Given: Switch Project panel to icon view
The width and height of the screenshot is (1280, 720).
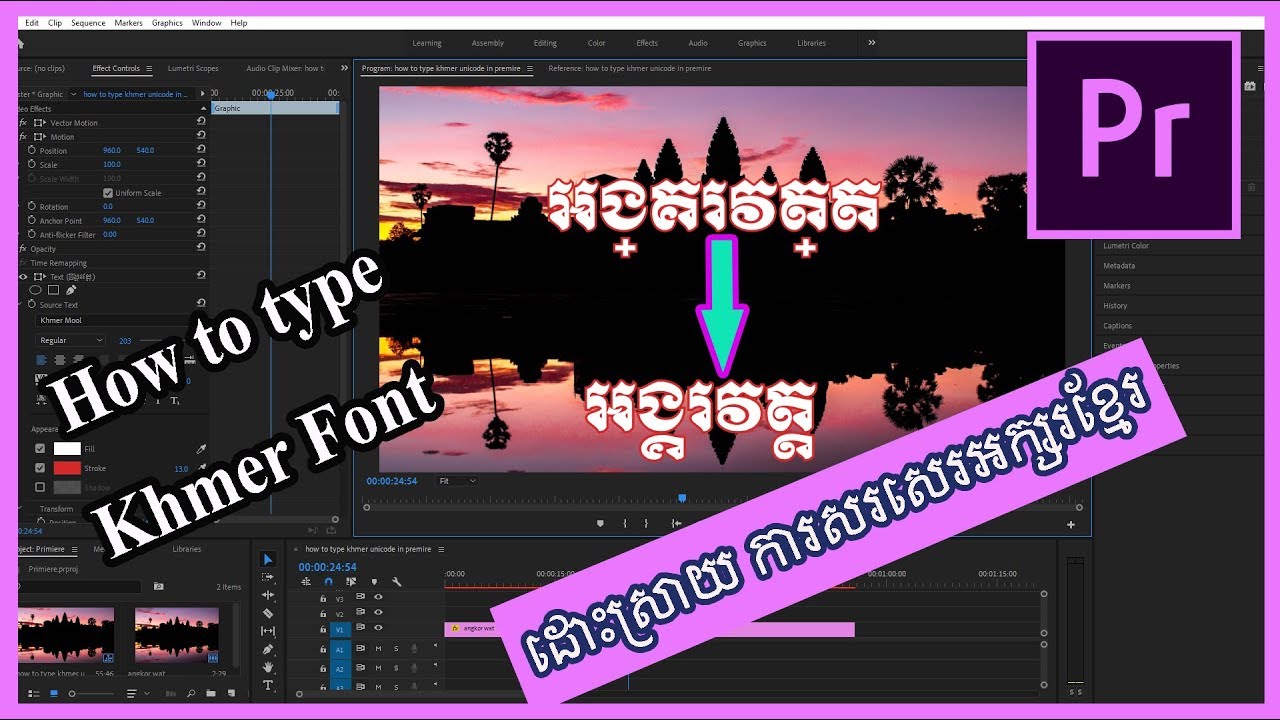Looking at the screenshot, I should pyautogui.click(x=54, y=693).
